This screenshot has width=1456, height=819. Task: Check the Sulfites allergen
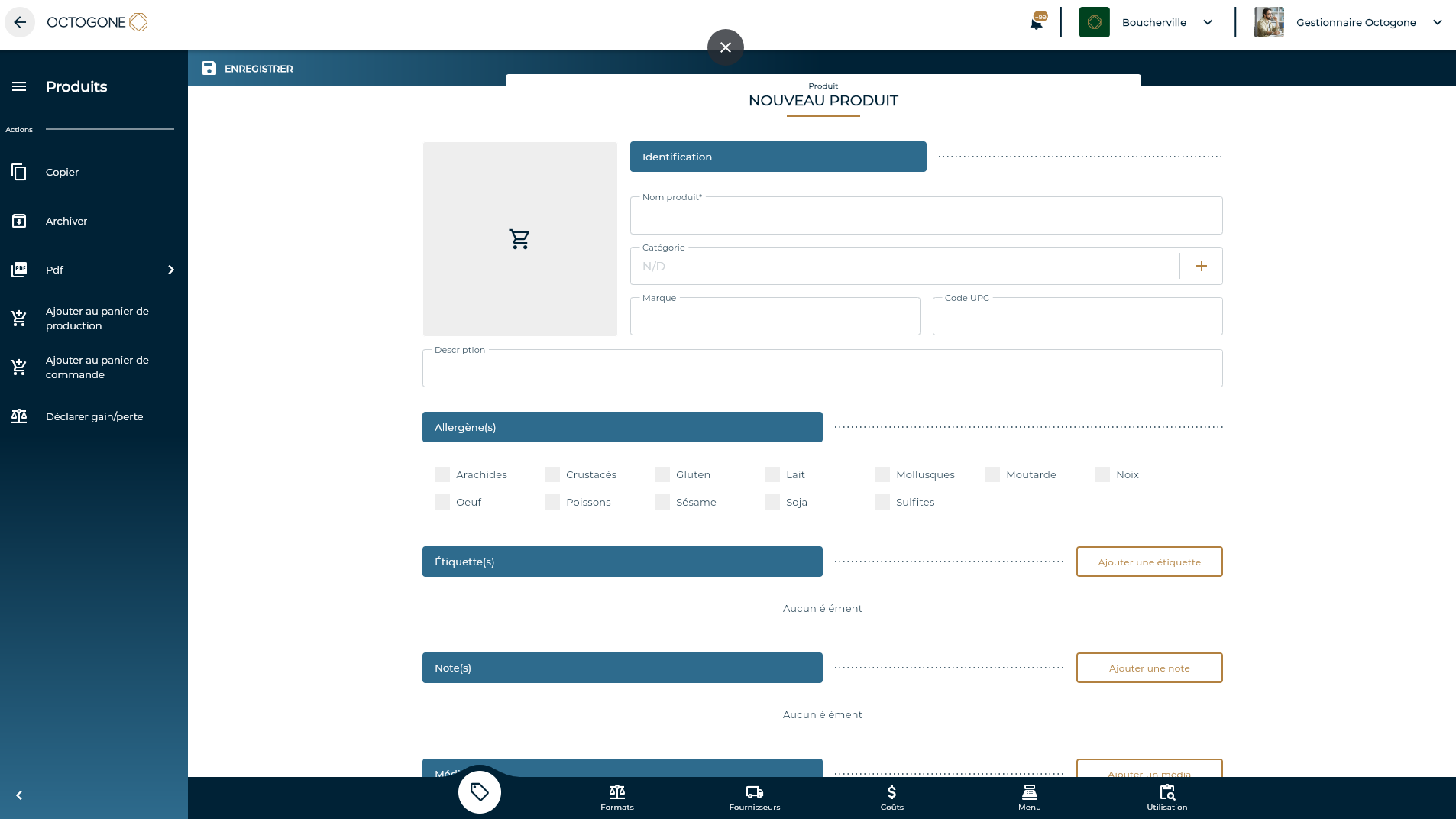tap(882, 502)
